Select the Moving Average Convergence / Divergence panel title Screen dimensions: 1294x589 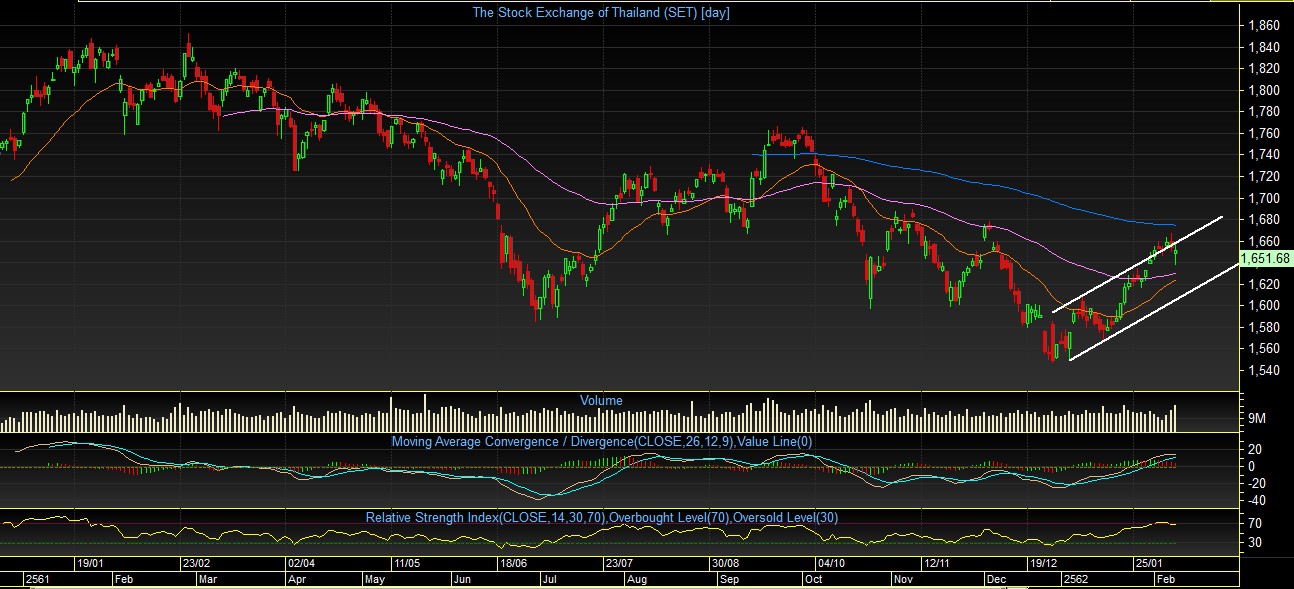(602, 441)
